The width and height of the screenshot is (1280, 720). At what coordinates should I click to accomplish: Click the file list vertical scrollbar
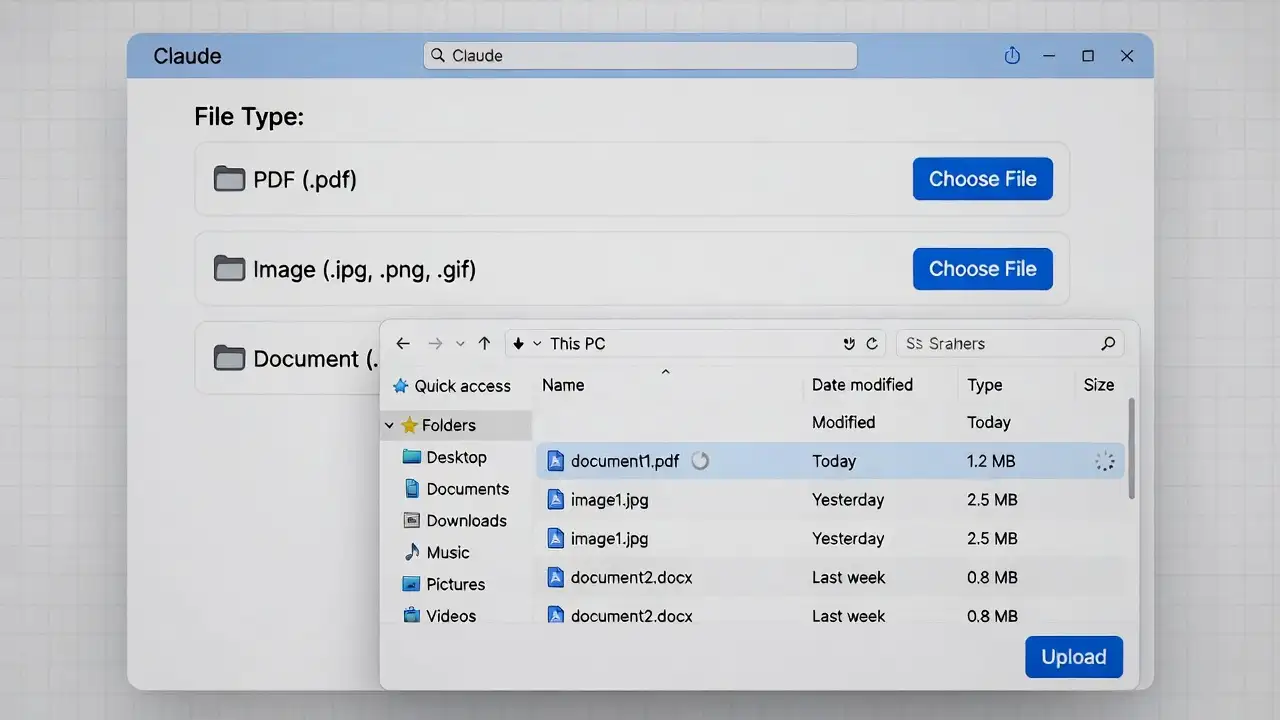[1131, 450]
